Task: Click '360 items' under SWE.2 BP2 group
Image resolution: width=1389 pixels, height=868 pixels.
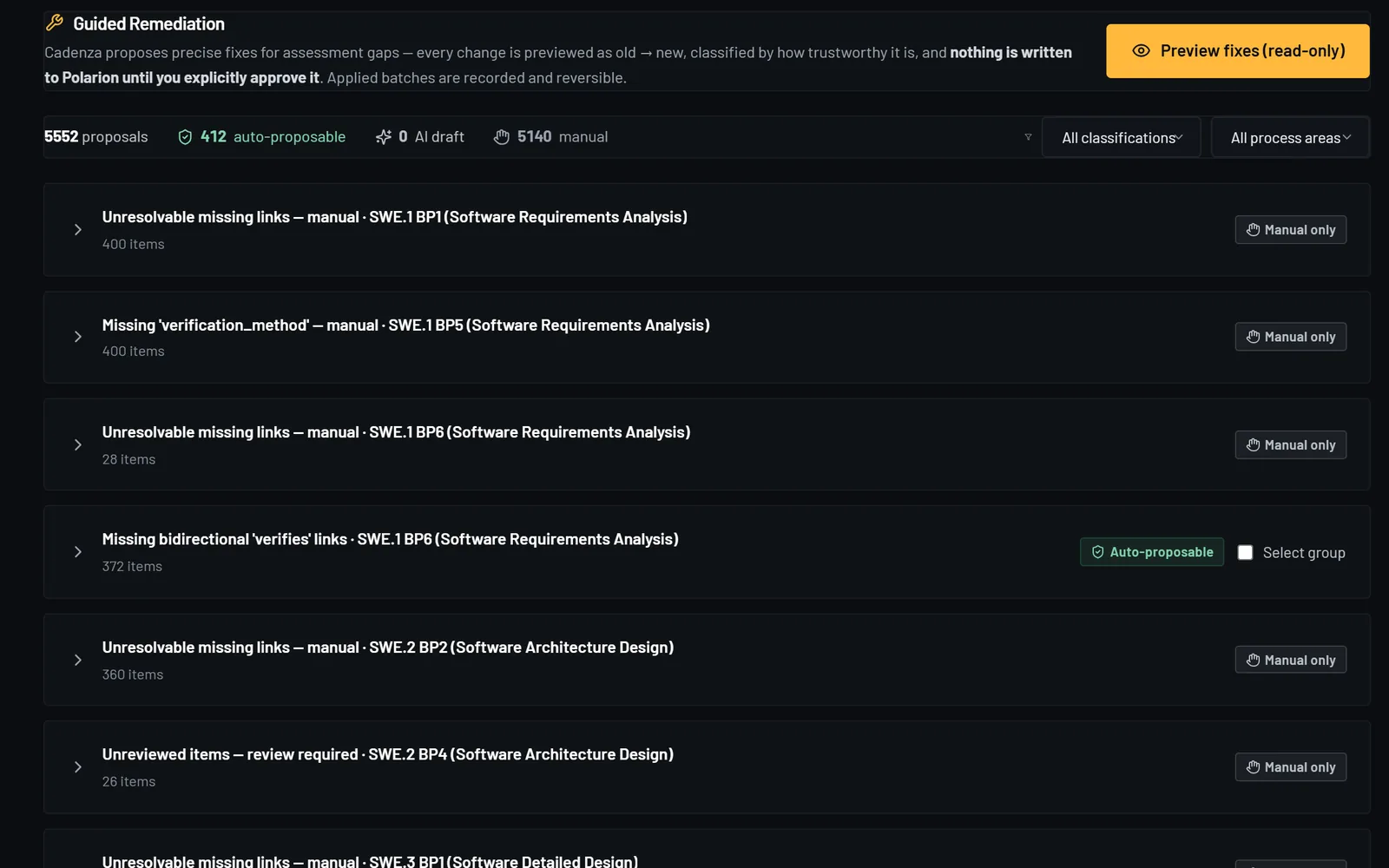Action: (x=133, y=674)
